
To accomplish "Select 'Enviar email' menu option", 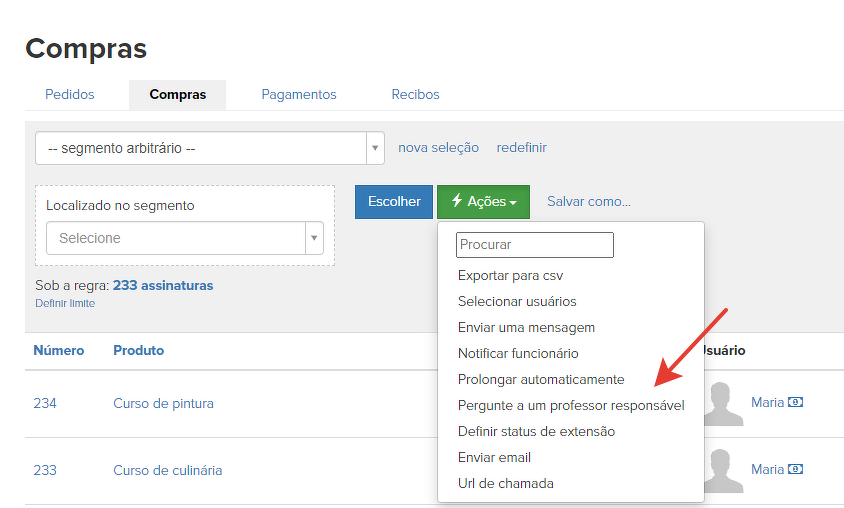I will [x=494, y=457].
